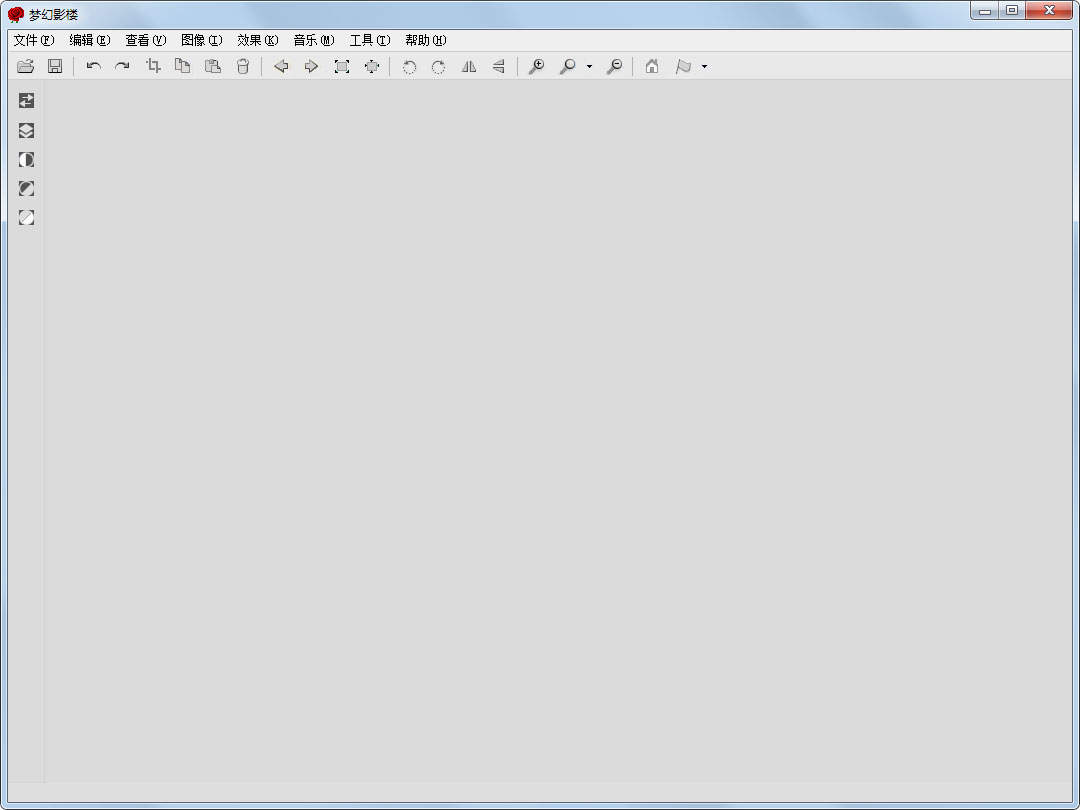Open the 文件 (File) menu
Viewport: 1080px width, 810px height.
click(33, 40)
